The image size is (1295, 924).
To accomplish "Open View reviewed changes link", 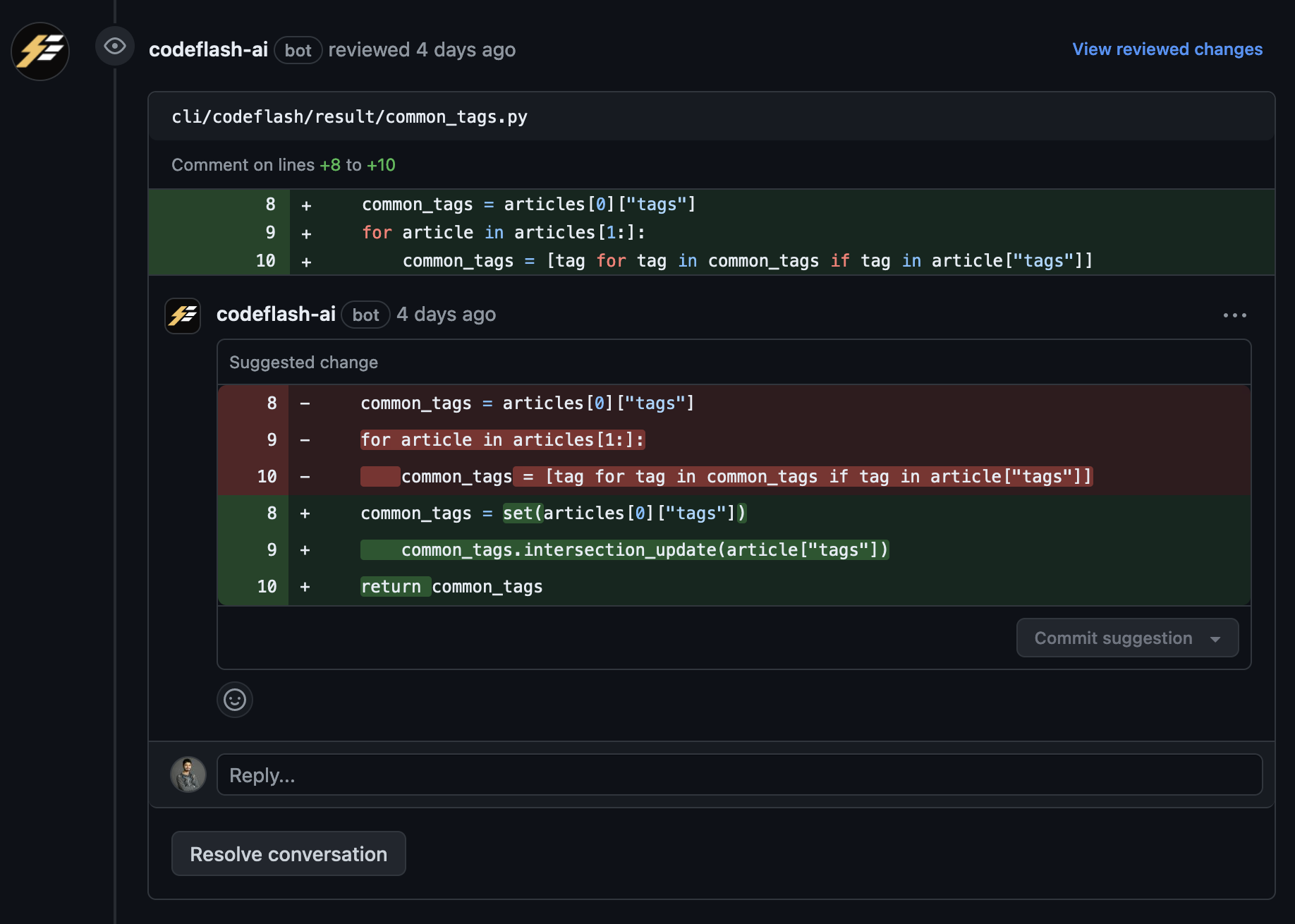I will tap(1167, 49).
